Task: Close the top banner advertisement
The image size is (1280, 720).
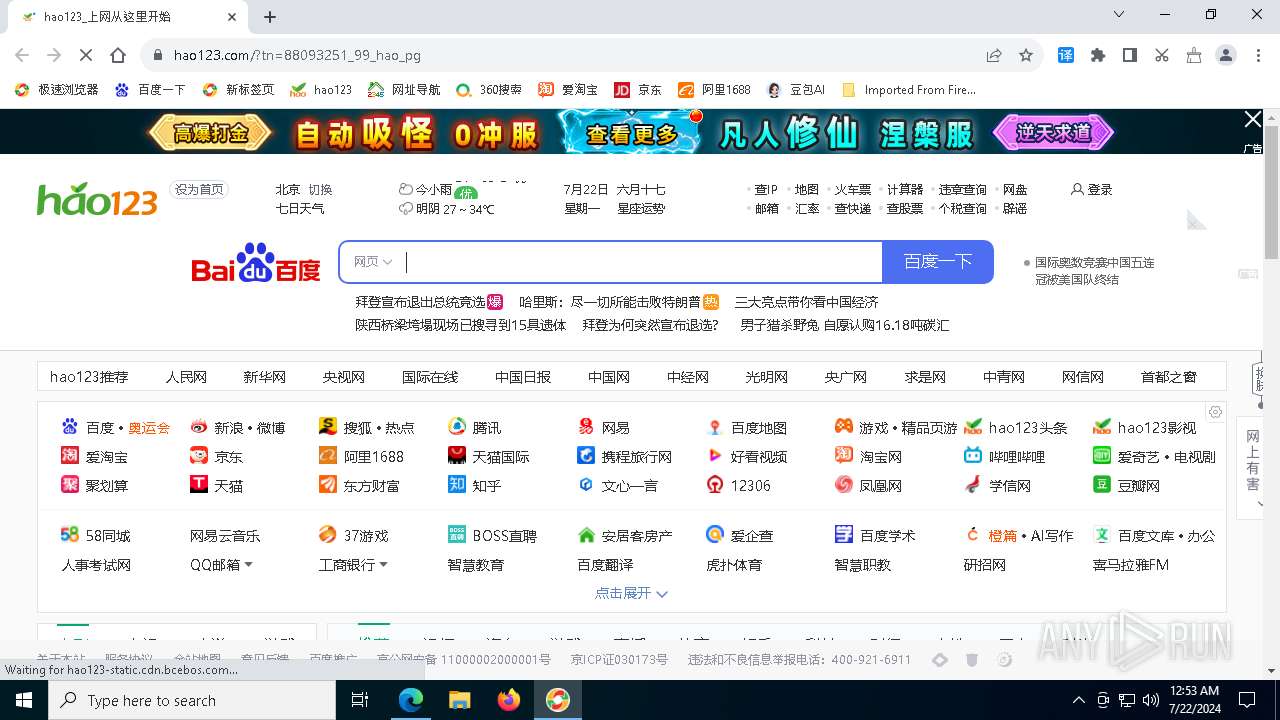Action: click(x=1252, y=120)
